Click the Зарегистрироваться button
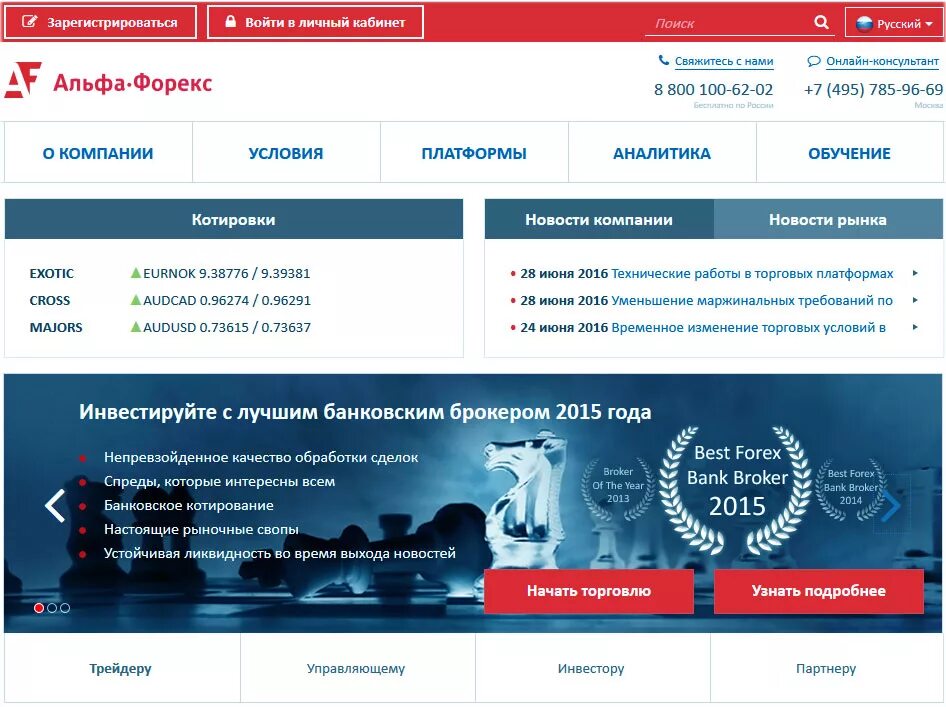This screenshot has width=946, height=707. tap(100, 22)
